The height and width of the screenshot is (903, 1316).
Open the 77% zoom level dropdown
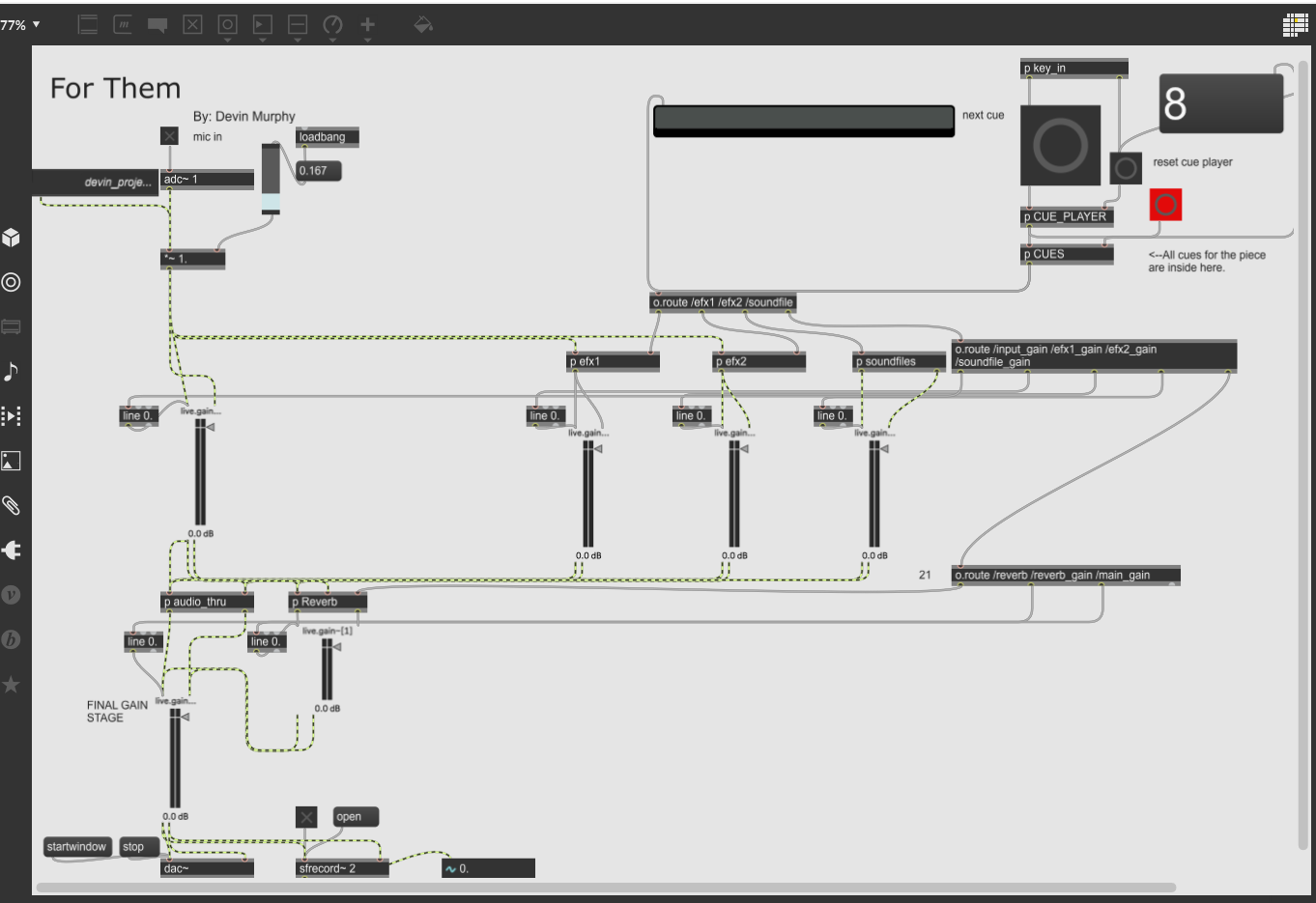(20, 25)
